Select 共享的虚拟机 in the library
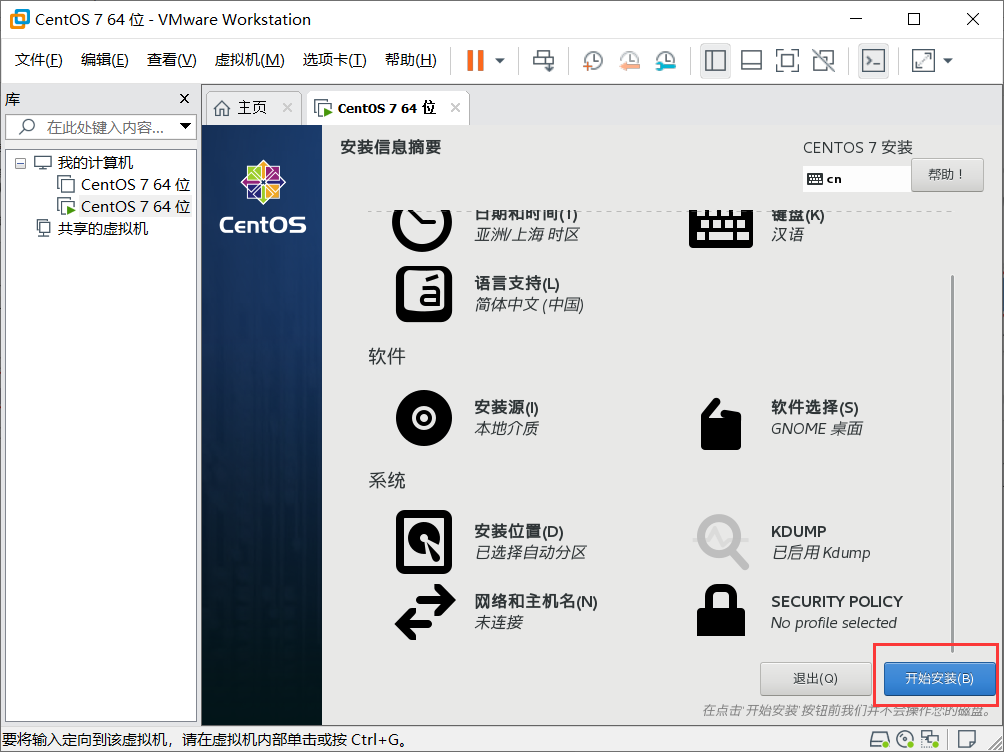The image size is (1004, 752). tap(102, 229)
